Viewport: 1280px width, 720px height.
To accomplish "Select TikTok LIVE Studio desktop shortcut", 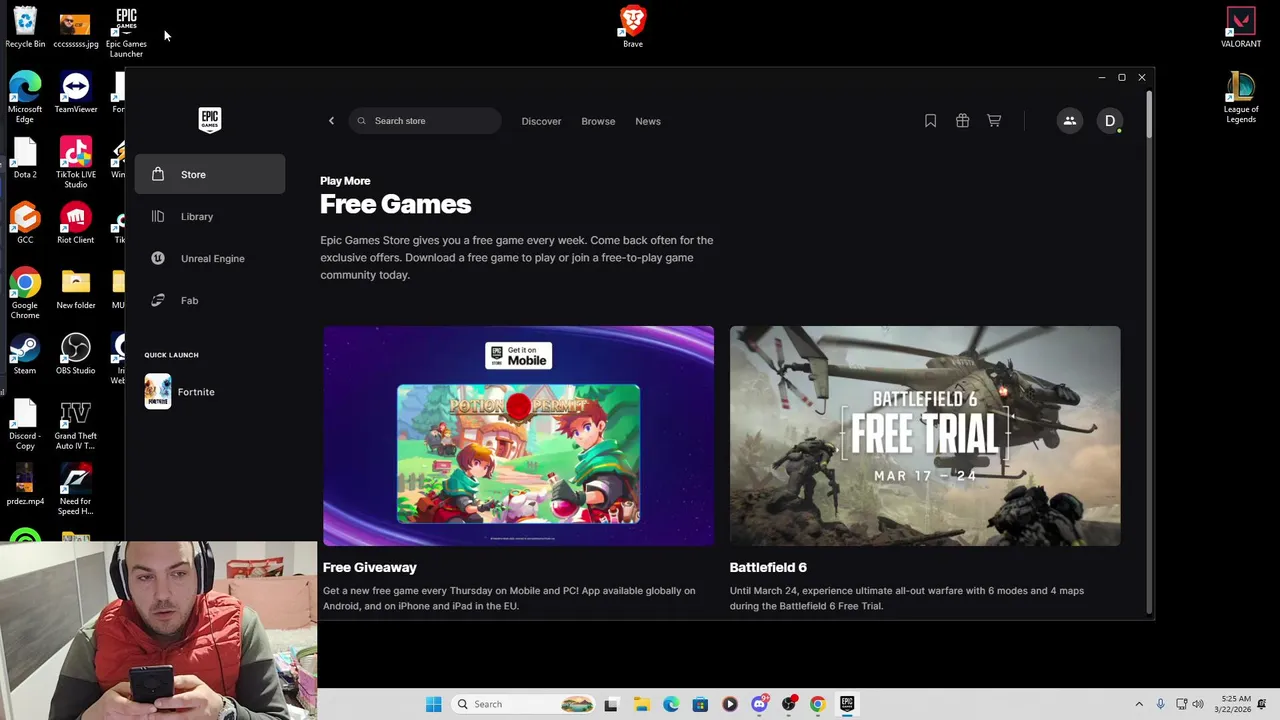I will 76,162.
